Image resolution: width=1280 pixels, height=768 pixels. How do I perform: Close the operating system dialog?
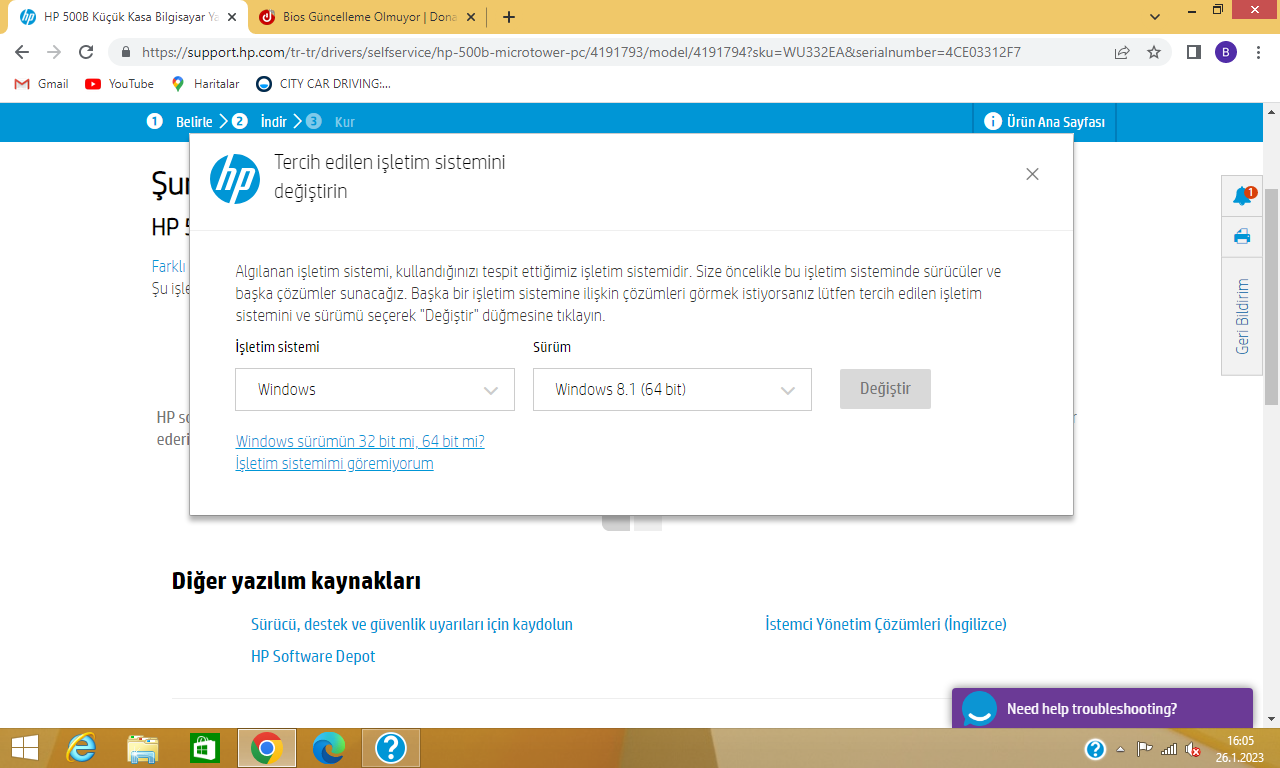[x=1032, y=174]
